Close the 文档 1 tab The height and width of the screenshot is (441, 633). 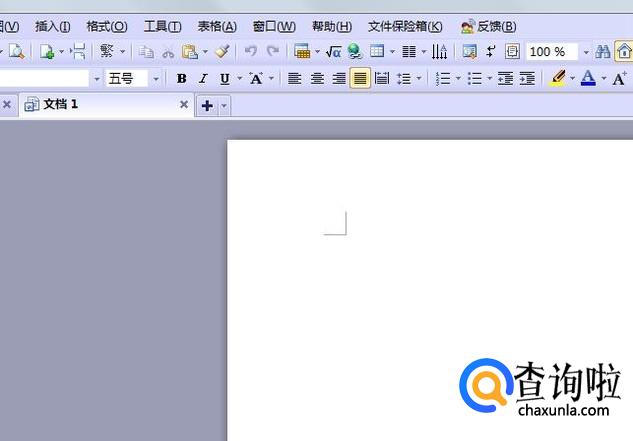pyautogui.click(x=184, y=105)
